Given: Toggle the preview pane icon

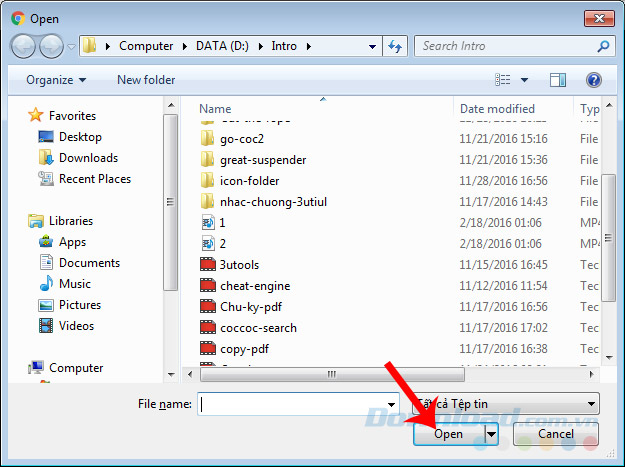Looking at the screenshot, I should click(x=558, y=80).
